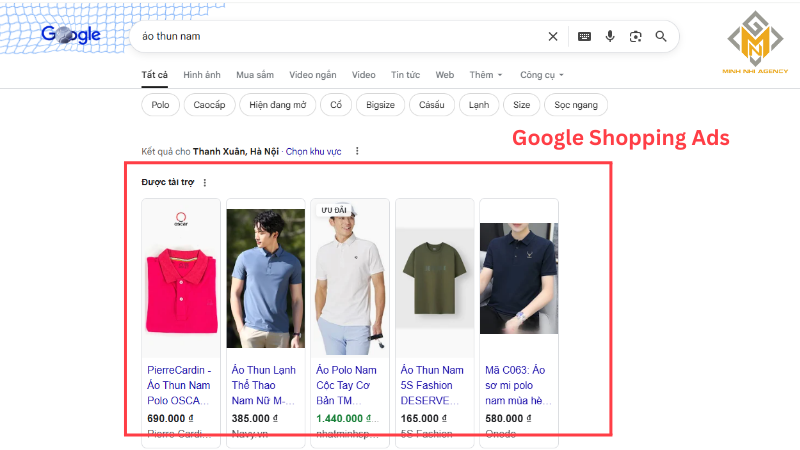Apply the Size filter chip

click(521, 105)
